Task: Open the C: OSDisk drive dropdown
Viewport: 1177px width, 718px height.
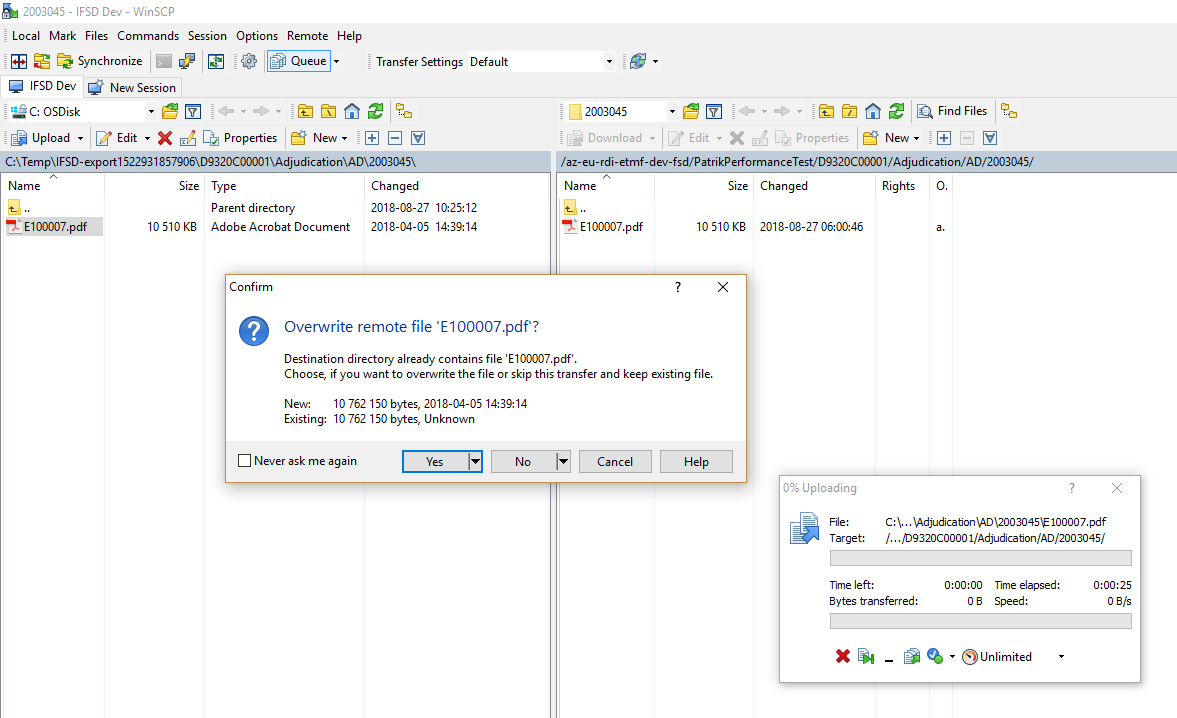Action: click(151, 112)
